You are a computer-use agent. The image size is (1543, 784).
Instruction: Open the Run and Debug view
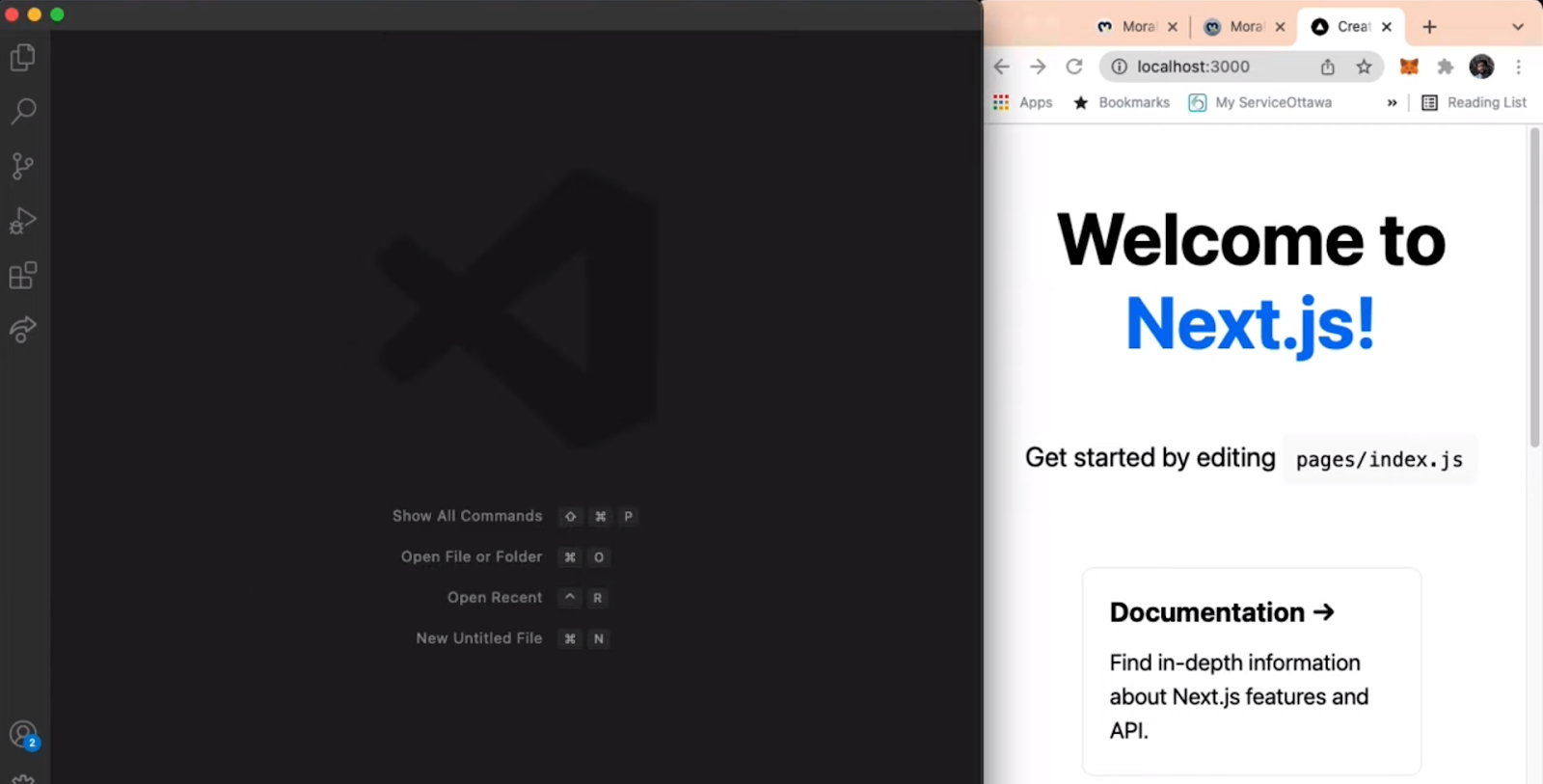pos(23,221)
